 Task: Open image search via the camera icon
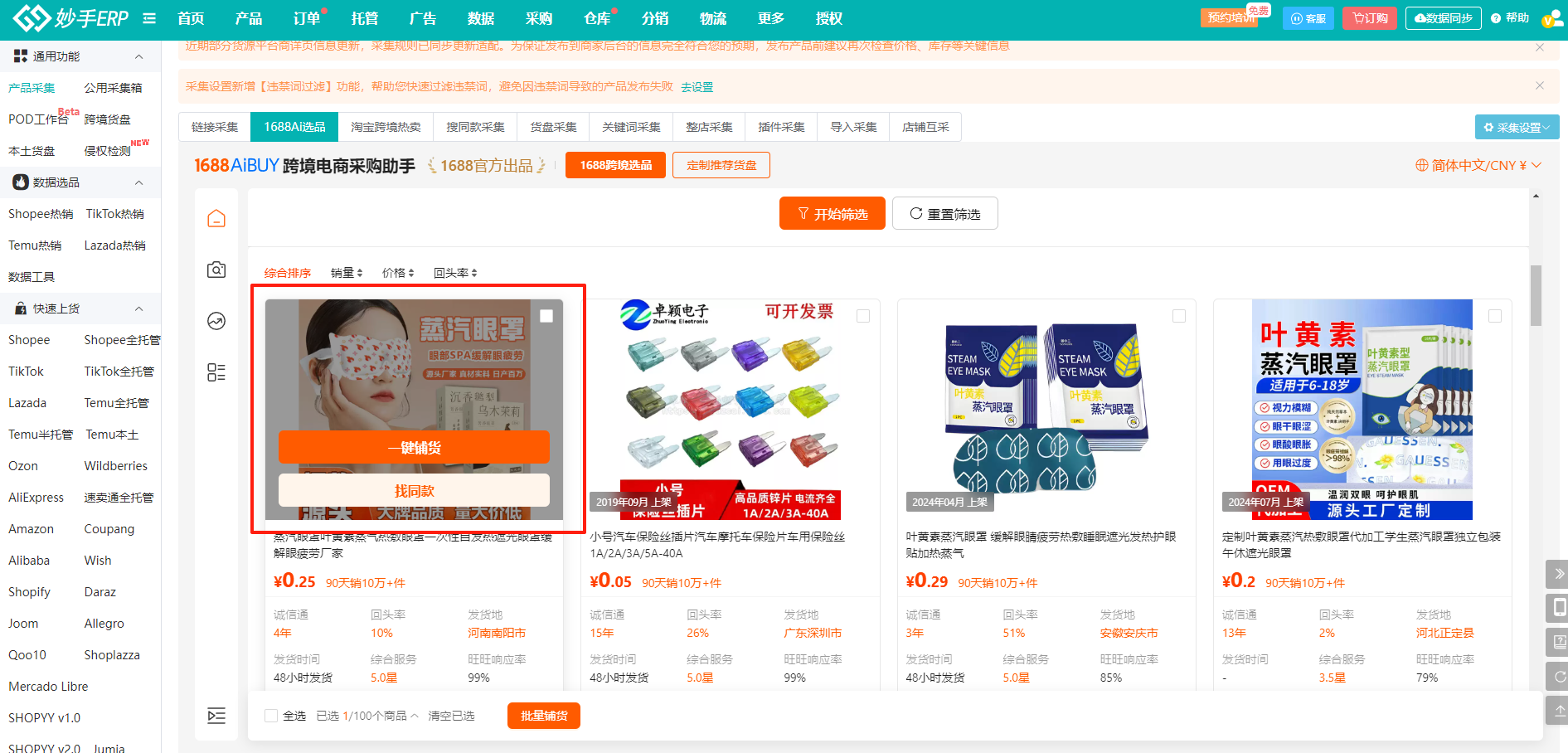tap(216, 270)
